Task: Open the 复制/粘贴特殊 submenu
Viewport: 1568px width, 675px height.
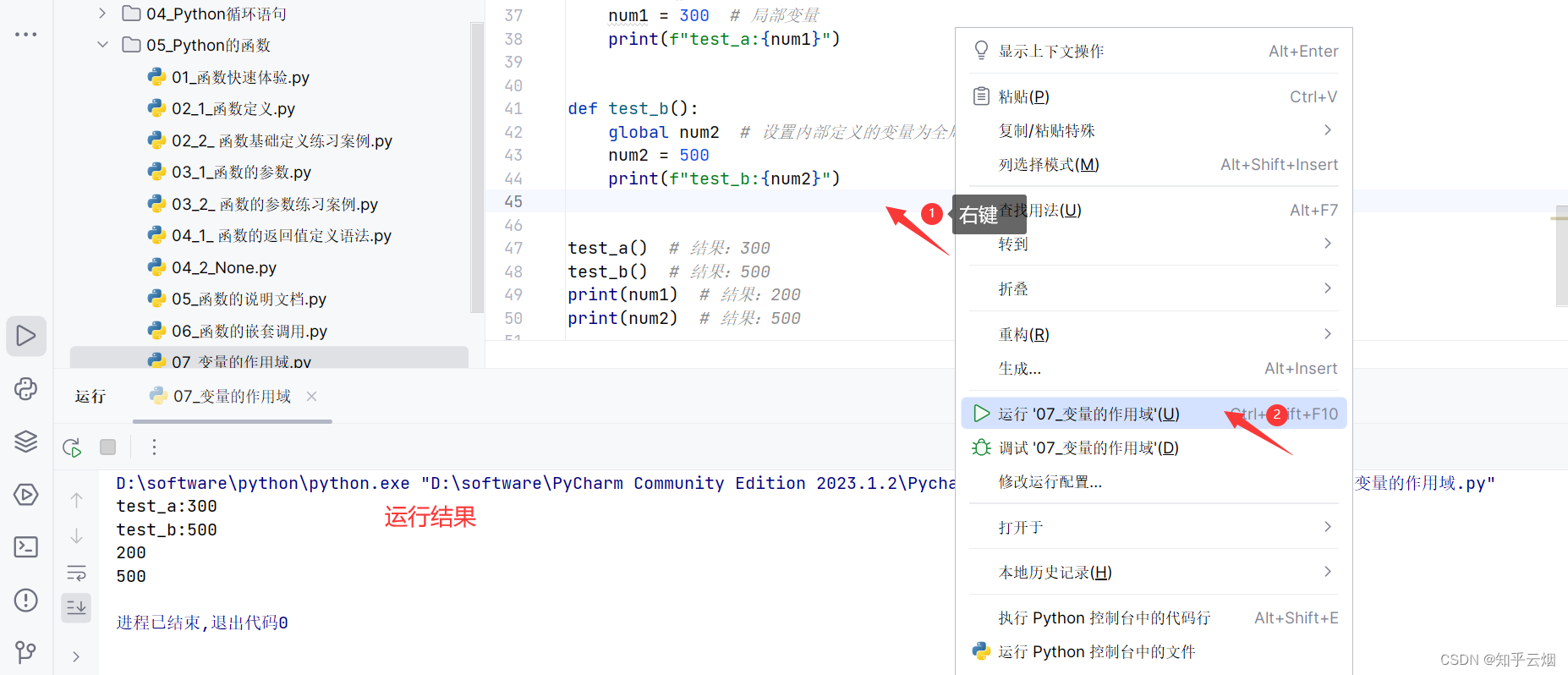Action: pos(1154,130)
